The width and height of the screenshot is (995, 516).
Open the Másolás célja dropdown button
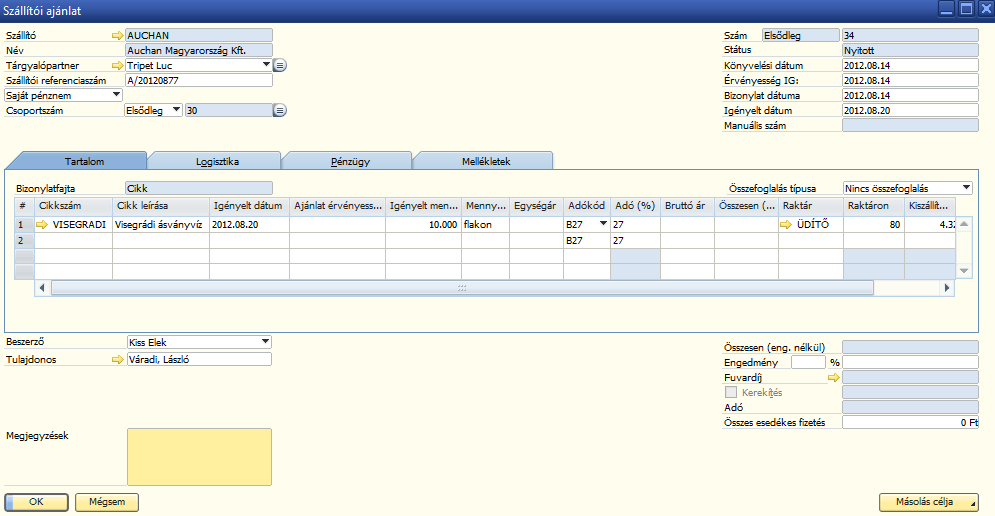click(928, 502)
